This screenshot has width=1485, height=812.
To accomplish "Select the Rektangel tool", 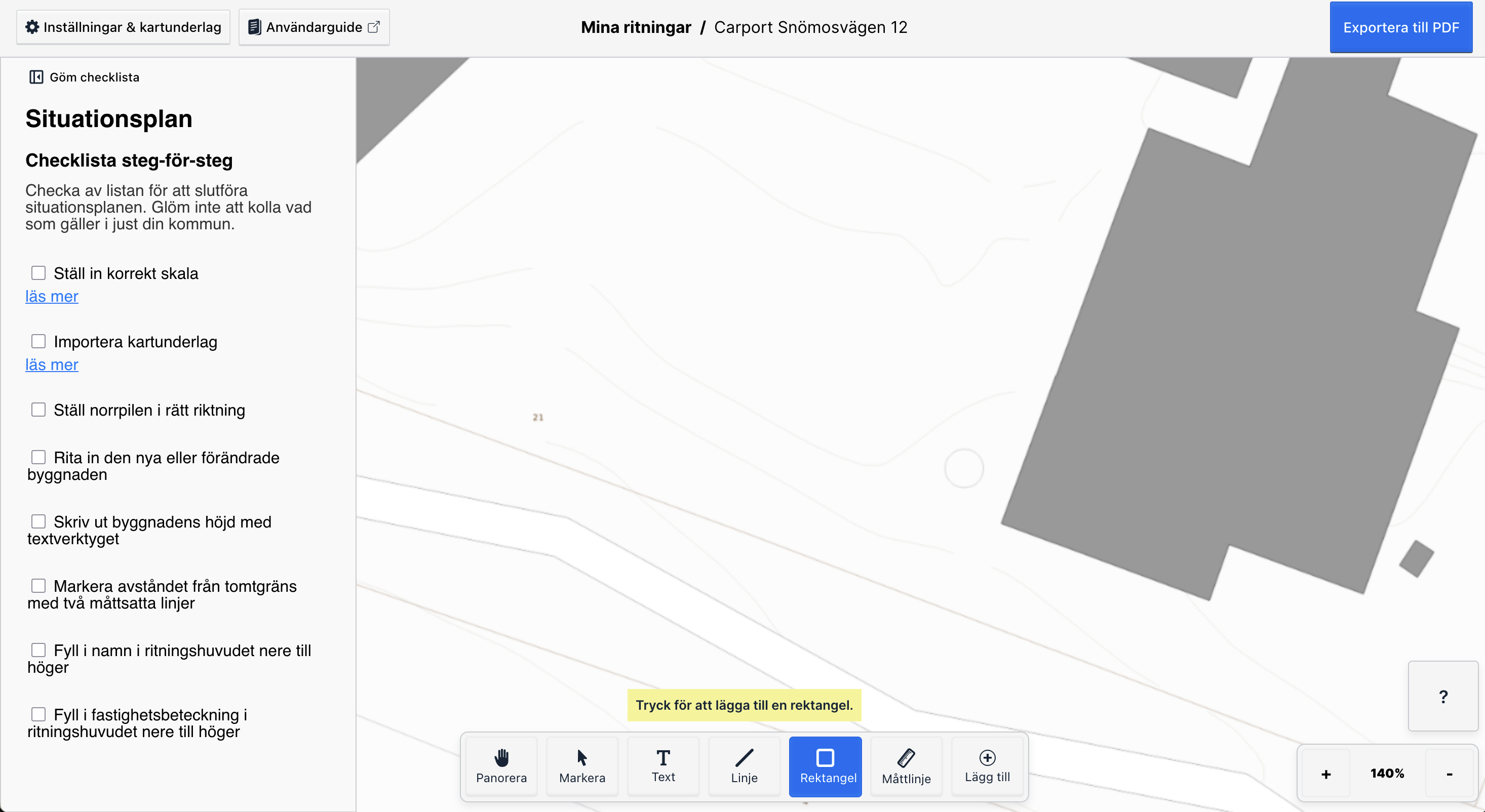I will pyautogui.click(x=826, y=766).
